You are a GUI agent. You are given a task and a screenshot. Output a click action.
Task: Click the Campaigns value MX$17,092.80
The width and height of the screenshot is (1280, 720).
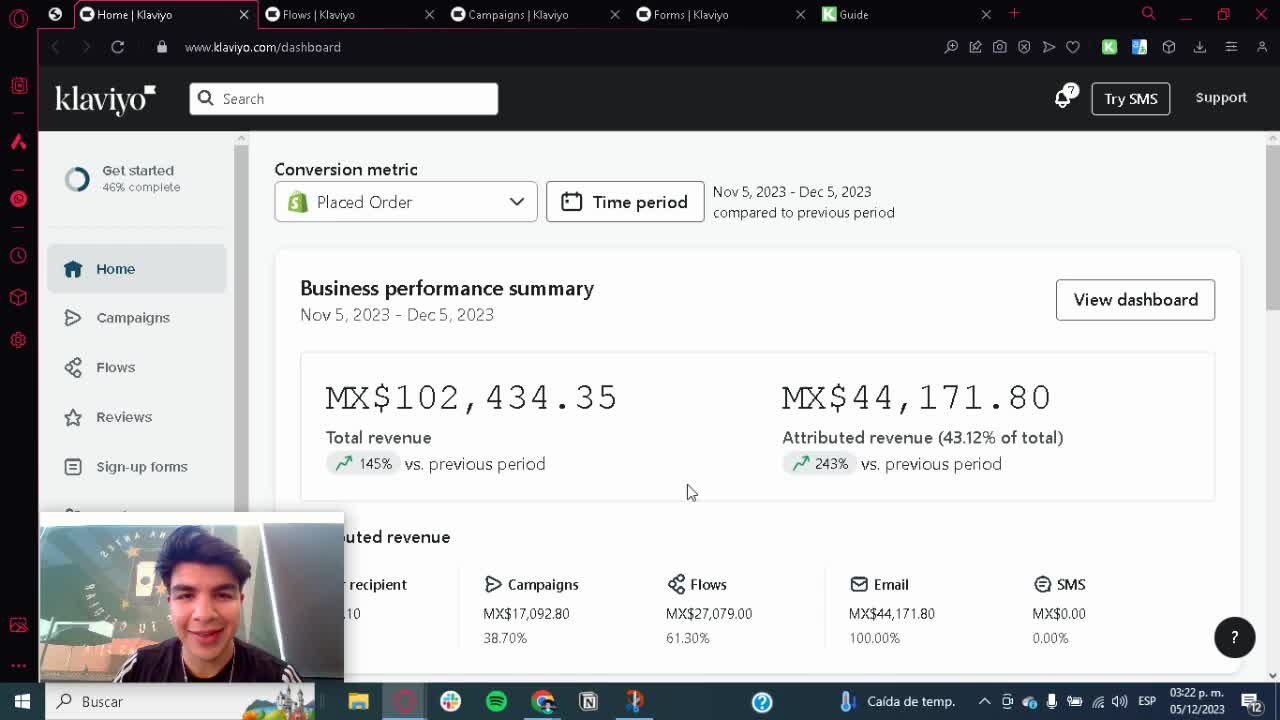click(x=526, y=614)
